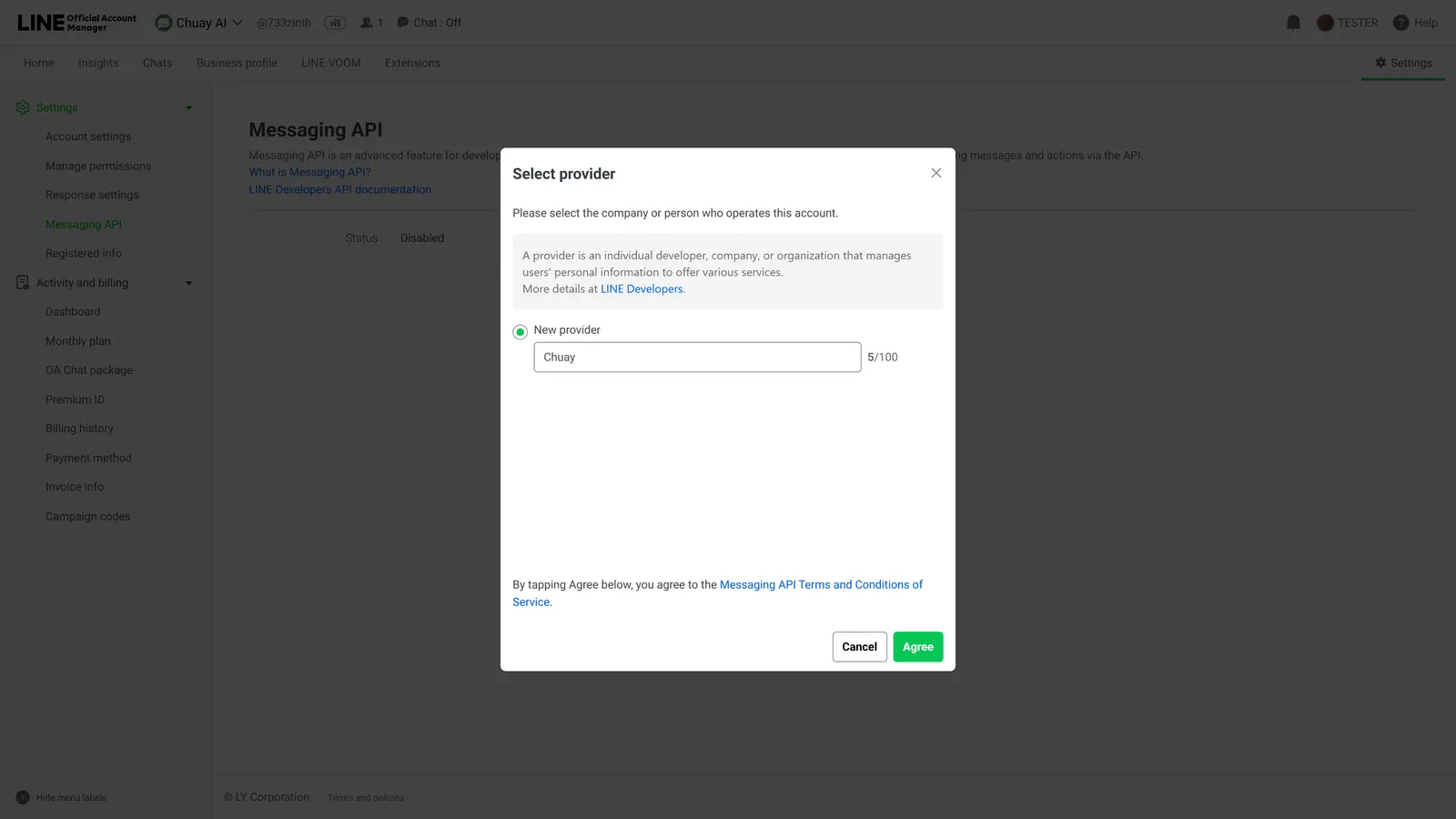Open Registered info in the sidebar
The width and height of the screenshot is (1456, 819).
84,254
